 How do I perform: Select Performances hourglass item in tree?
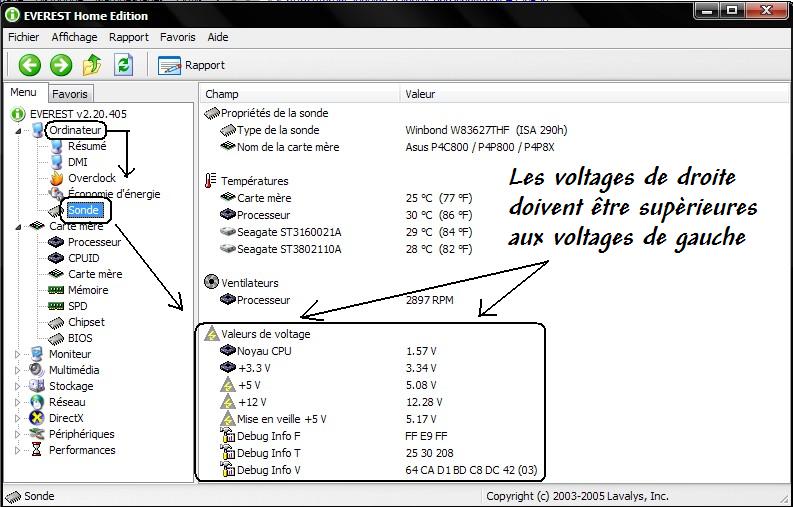click(38, 450)
